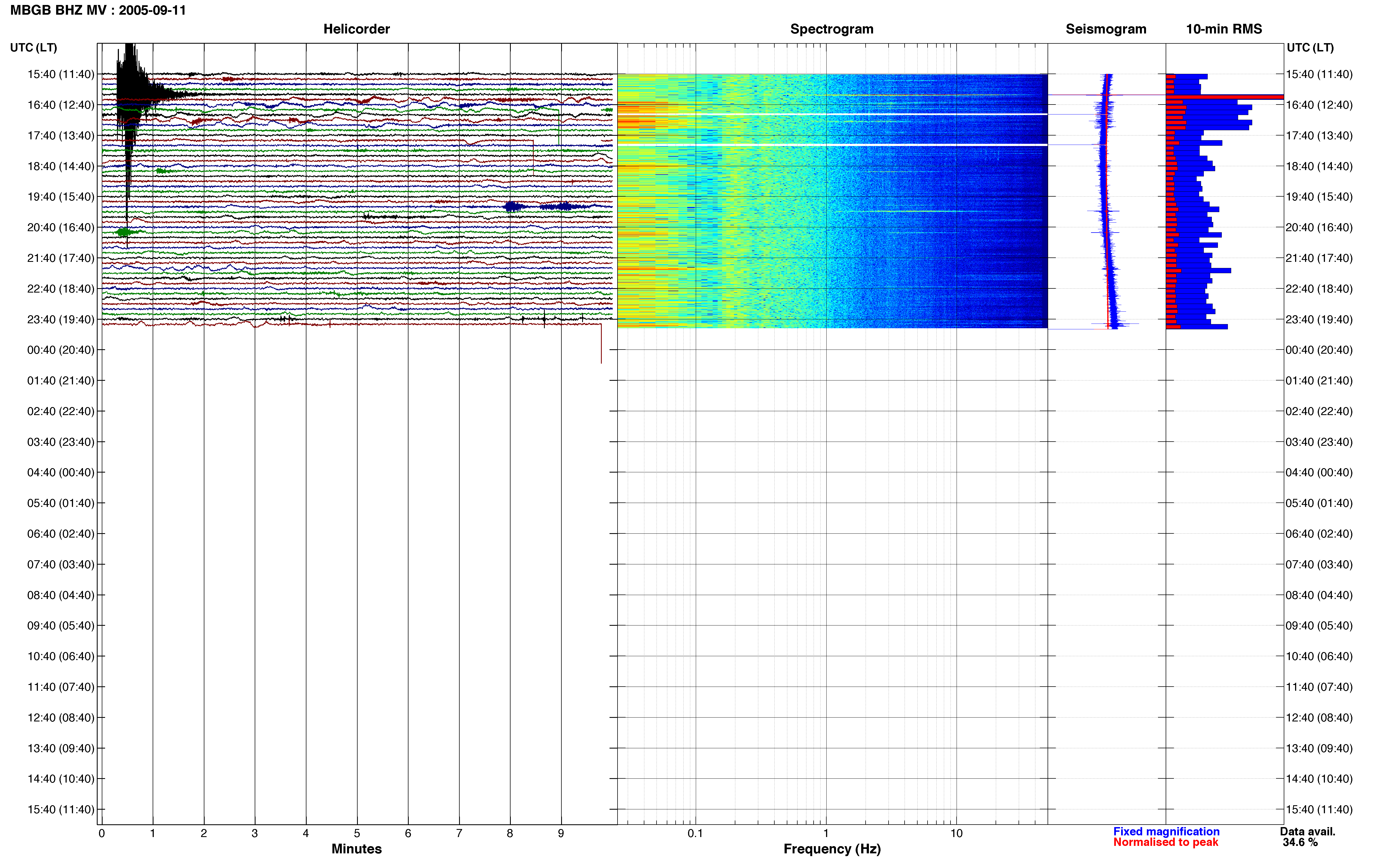The image size is (1388, 868).
Task: Click the 'Minutes' x-axis label
Action: coord(356,848)
